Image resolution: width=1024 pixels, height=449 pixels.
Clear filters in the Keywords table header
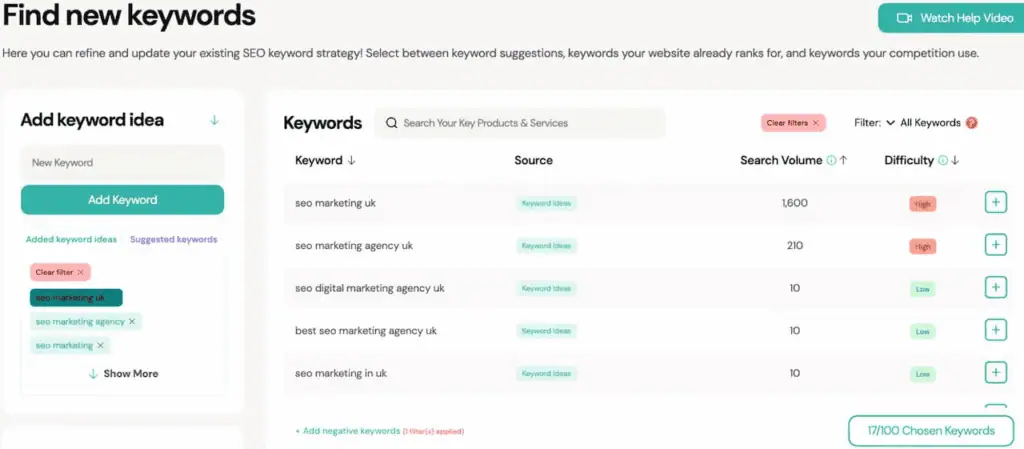coord(792,123)
